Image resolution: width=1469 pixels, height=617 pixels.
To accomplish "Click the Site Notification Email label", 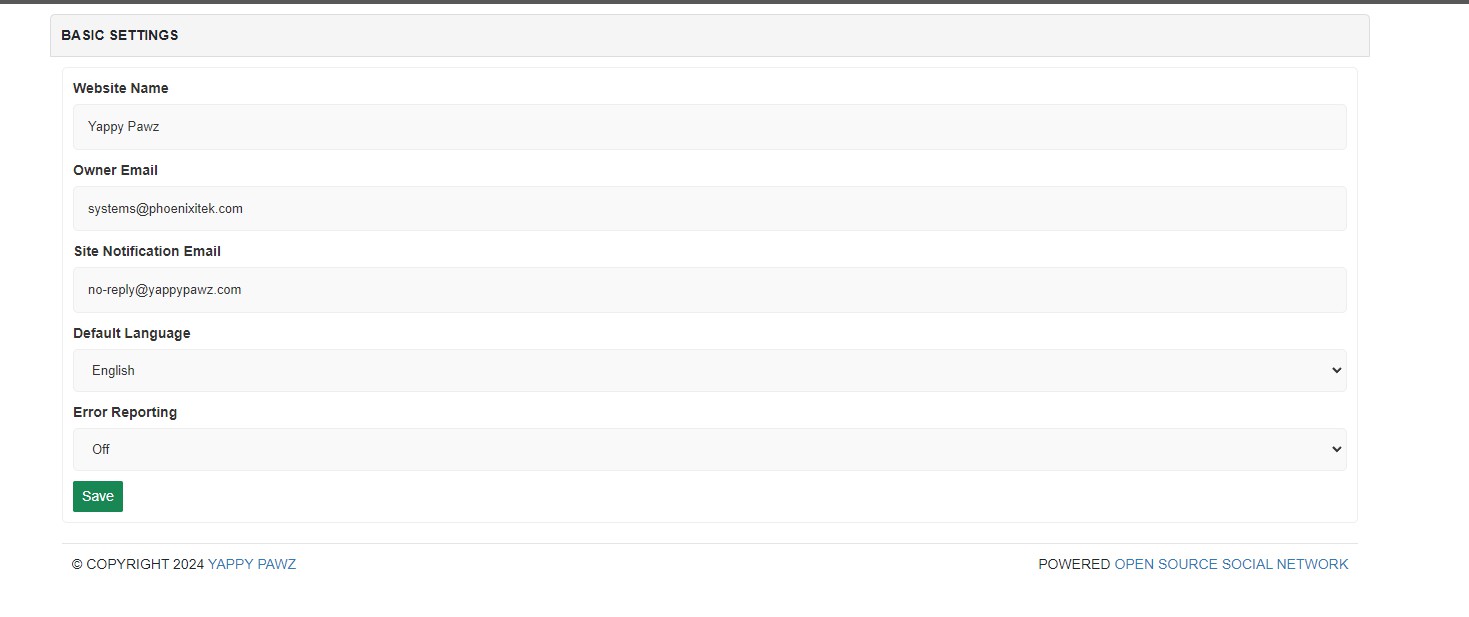I will (147, 251).
